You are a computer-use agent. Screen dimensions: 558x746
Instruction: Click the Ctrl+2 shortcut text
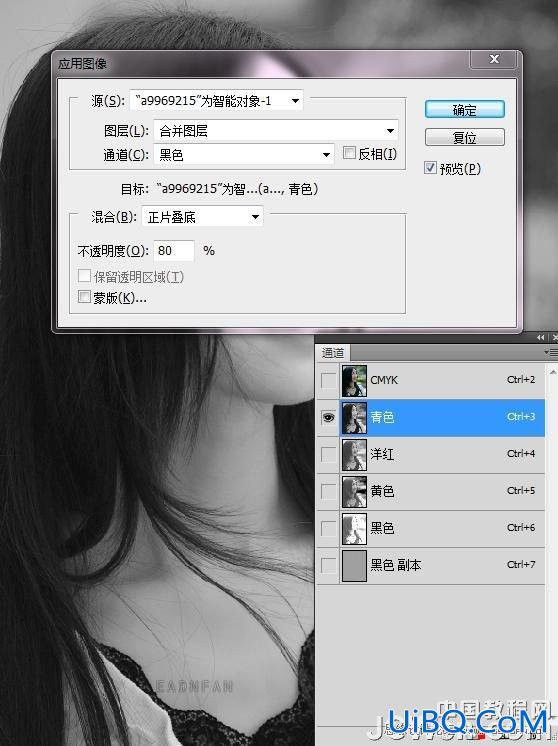pyautogui.click(x=521, y=380)
